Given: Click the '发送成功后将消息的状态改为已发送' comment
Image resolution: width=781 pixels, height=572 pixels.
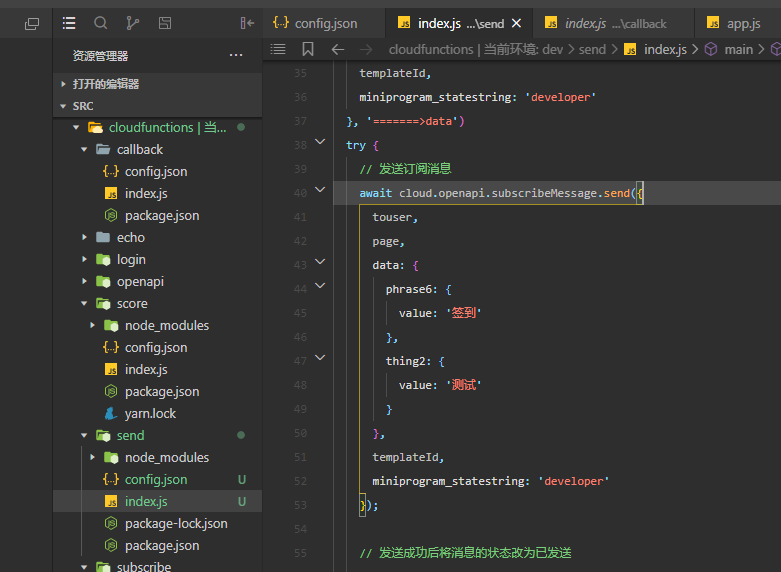Looking at the screenshot, I should coord(465,553).
